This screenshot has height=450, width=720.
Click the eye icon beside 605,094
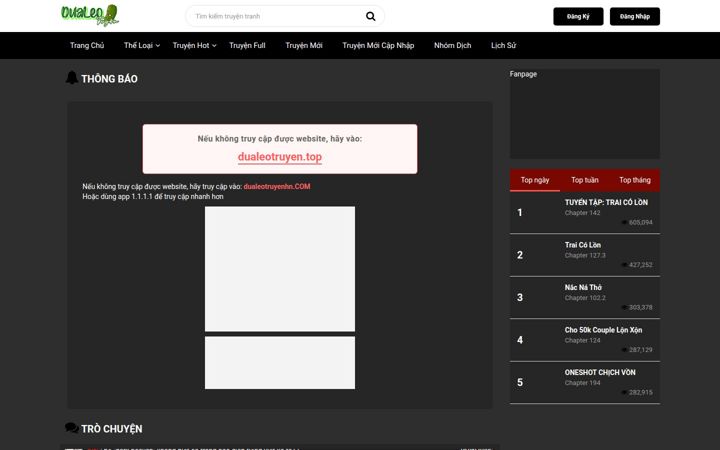coord(624,222)
